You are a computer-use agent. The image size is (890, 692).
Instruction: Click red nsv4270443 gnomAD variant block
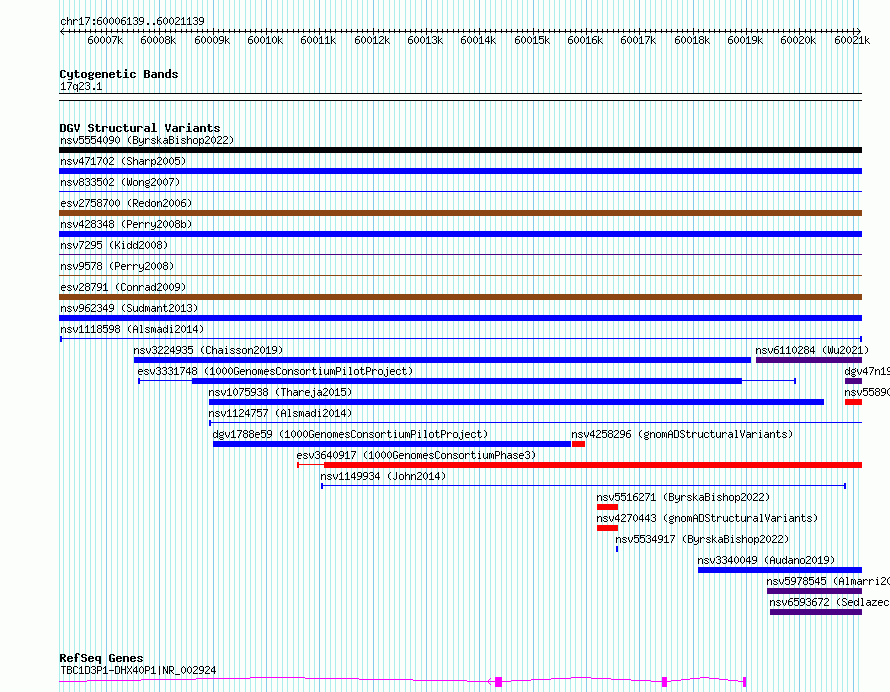pos(607,528)
